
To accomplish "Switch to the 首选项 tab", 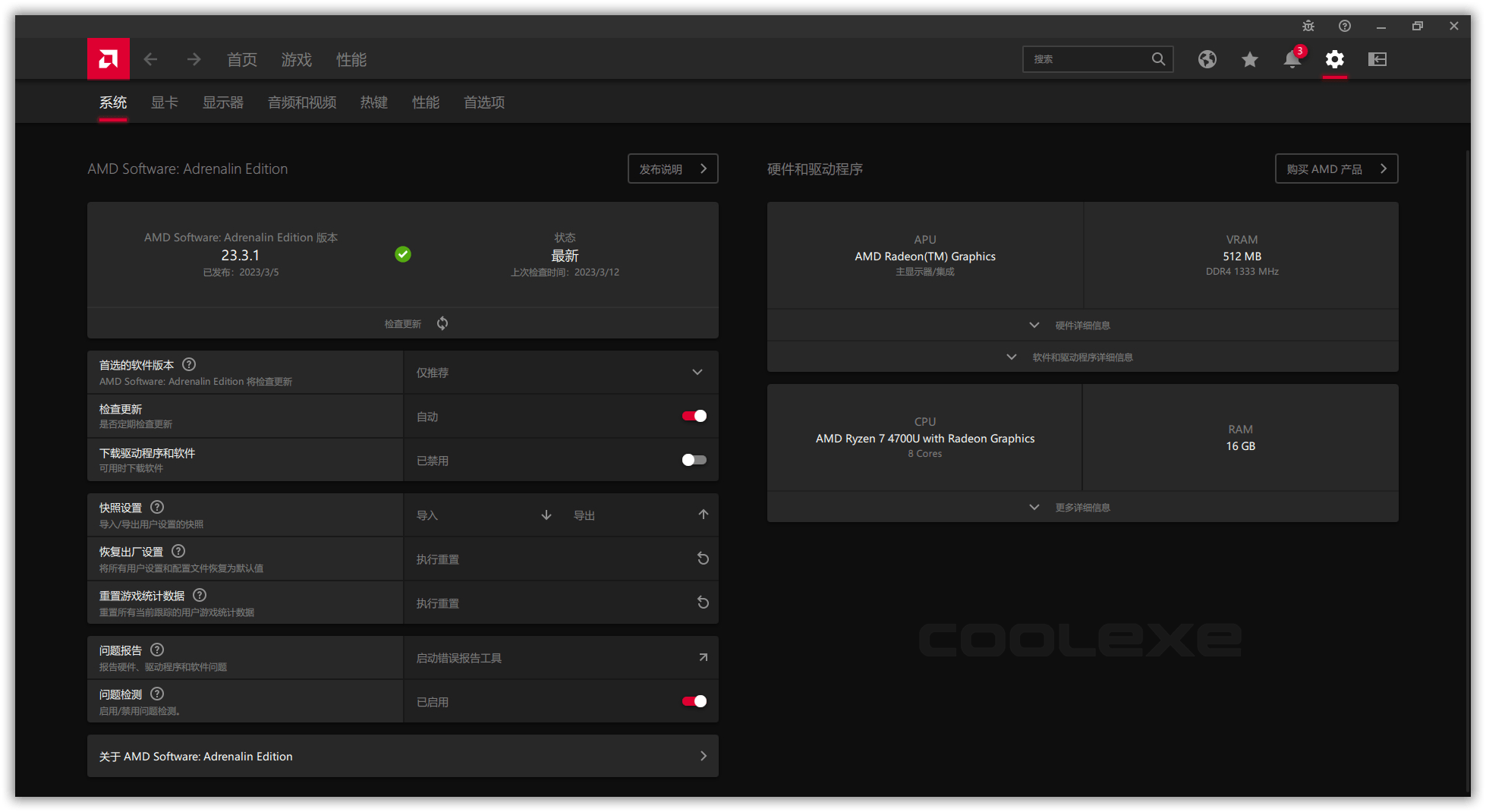I will (x=484, y=102).
